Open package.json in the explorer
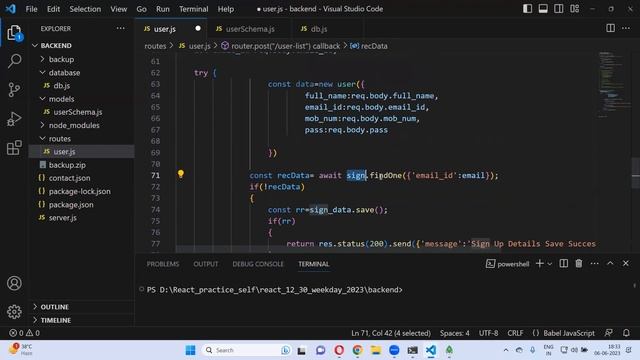 pyautogui.click(x=71, y=204)
